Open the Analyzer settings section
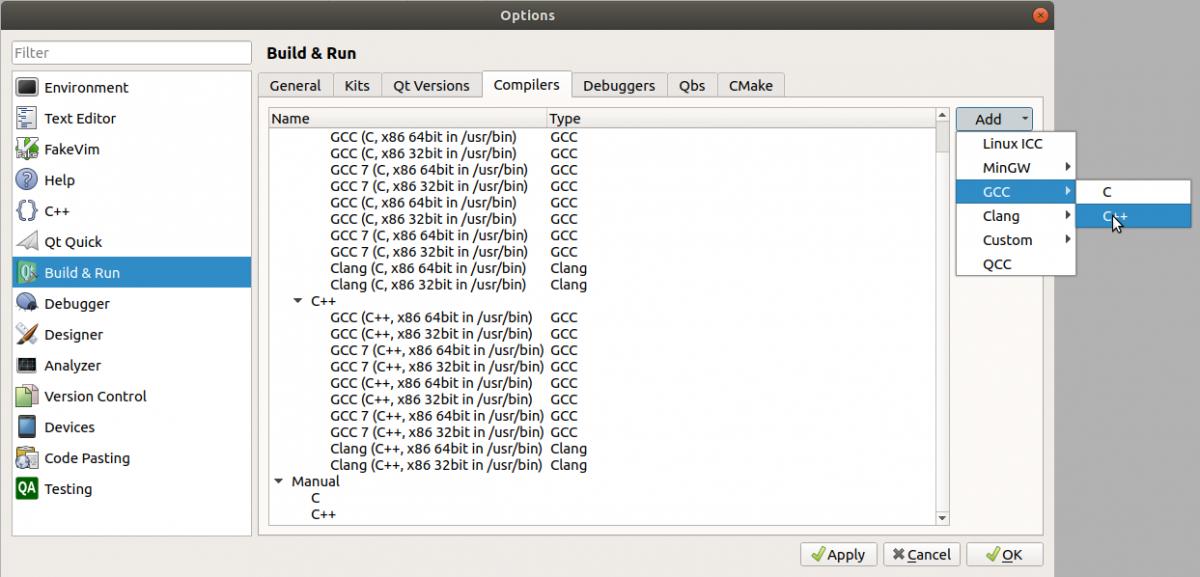The image size is (1200, 577). (x=25, y=365)
